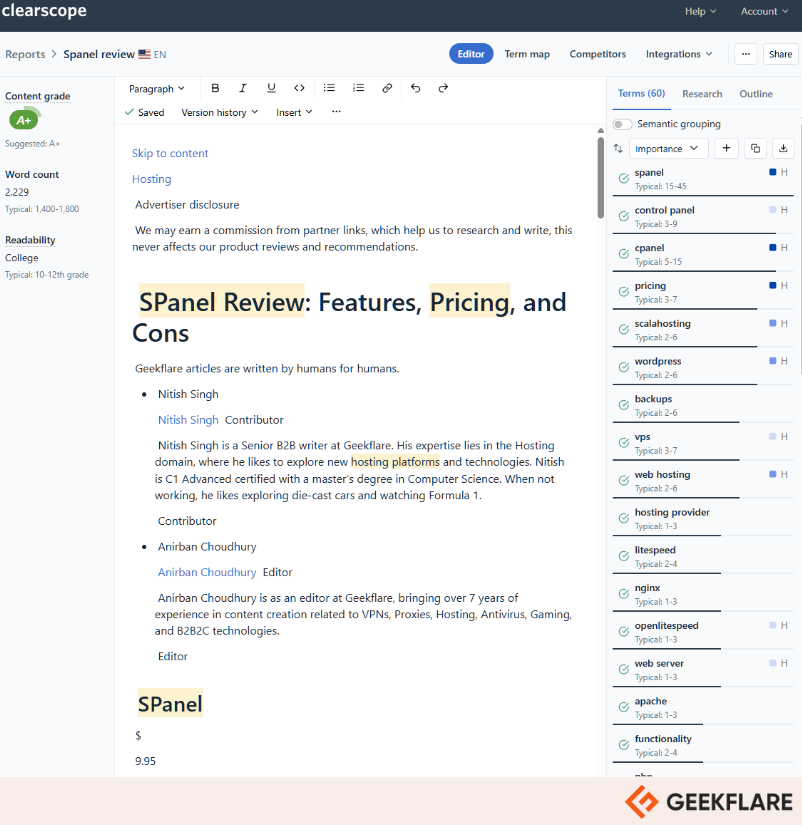Toggle bold formatting in editor toolbar
Screen dimensions: 802x825
pos(215,88)
